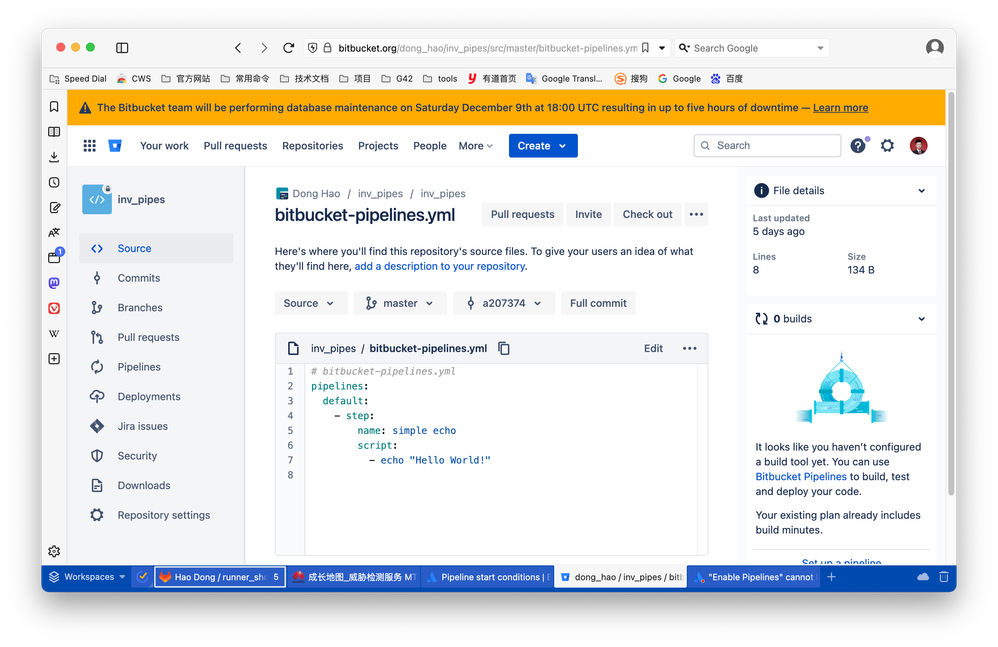998x647 pixels.
Task: Open the closed tabs trash icon
Action: [944, 577]
